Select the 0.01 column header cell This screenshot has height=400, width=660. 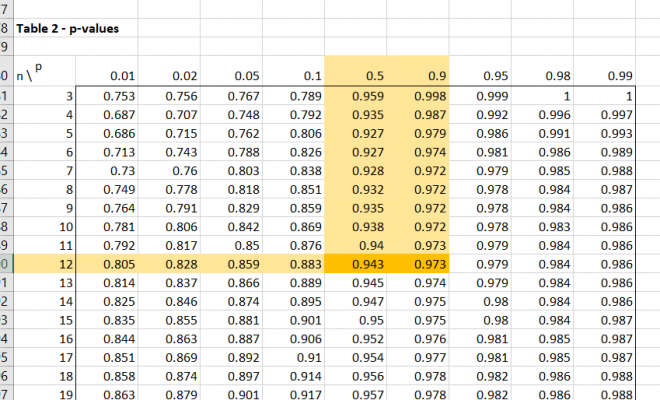coord(121,75)
